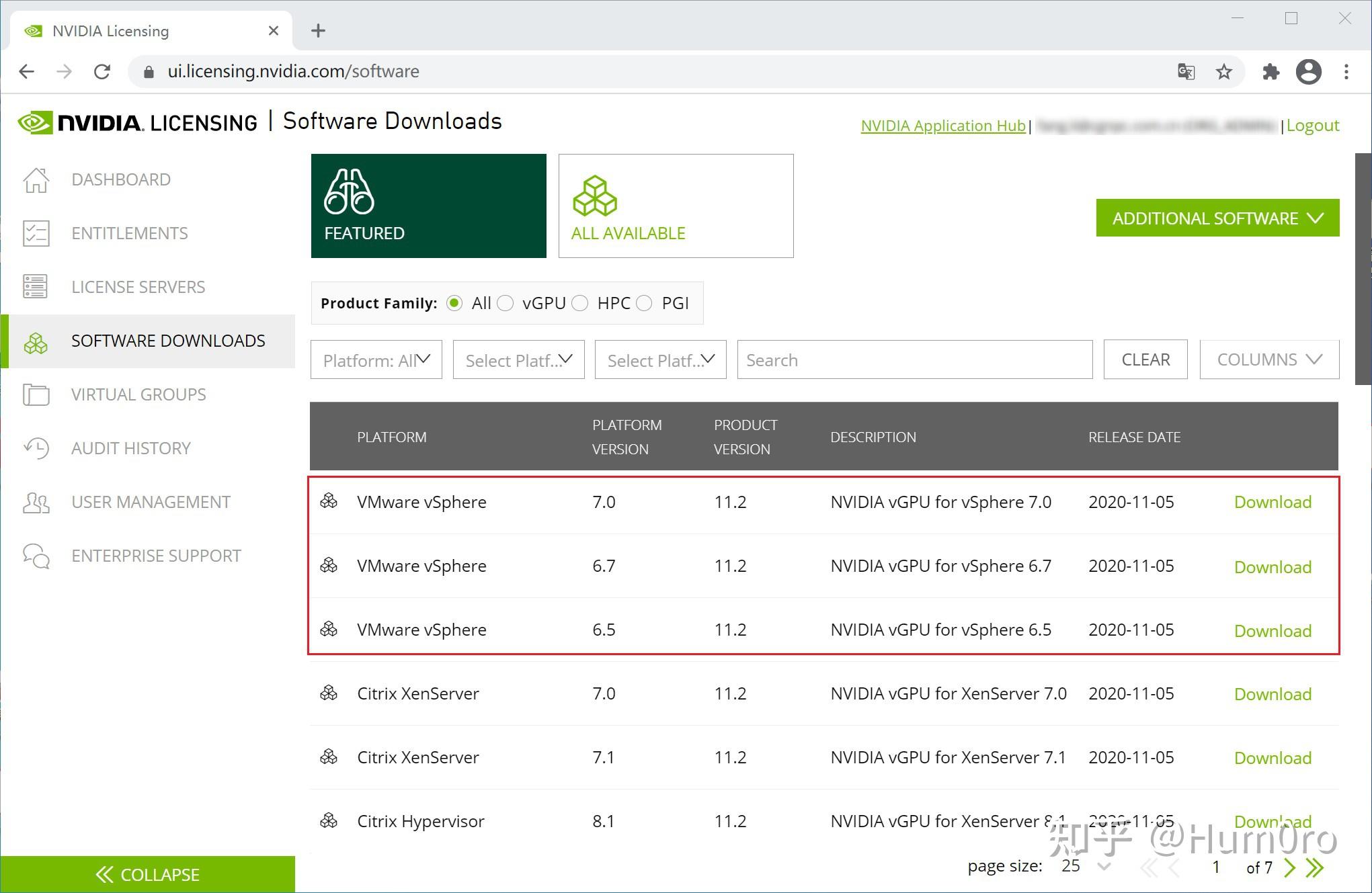Click the NVIDIA Application Hub link
The height and width of the screenshot is (893, 1372).
click(x=942, y=126)
